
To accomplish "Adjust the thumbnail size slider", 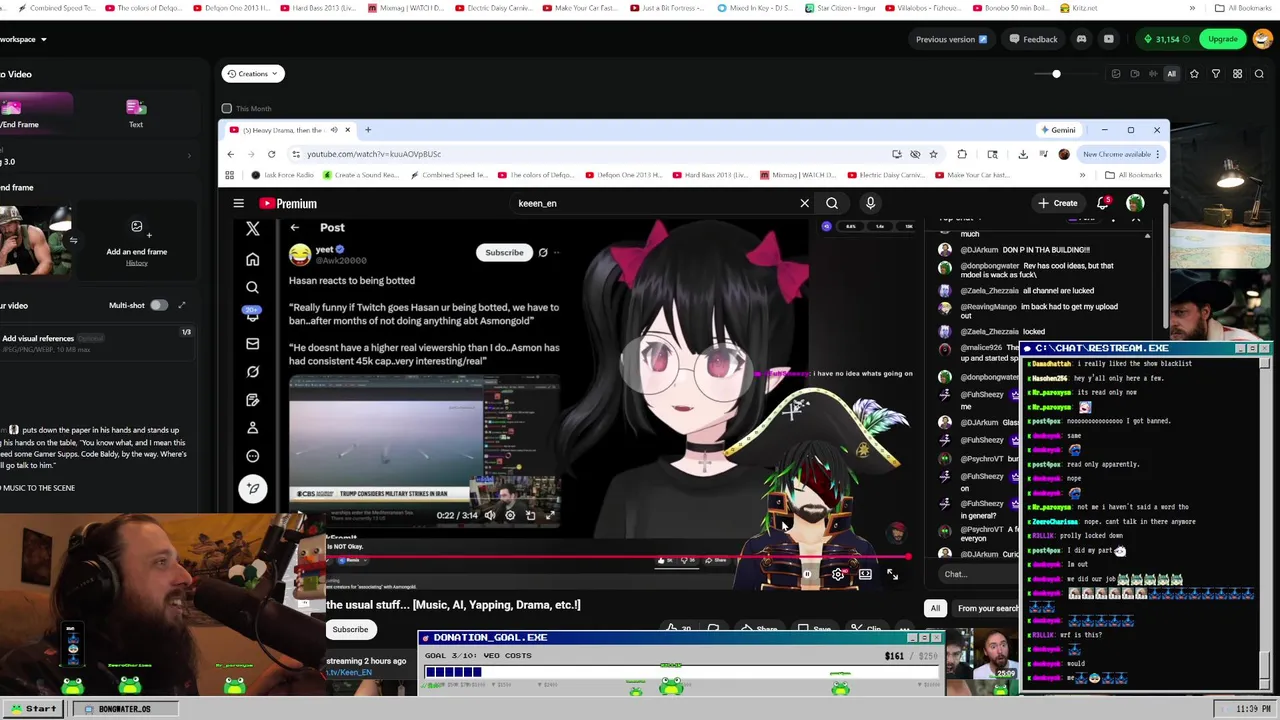I will [1056, 74].
